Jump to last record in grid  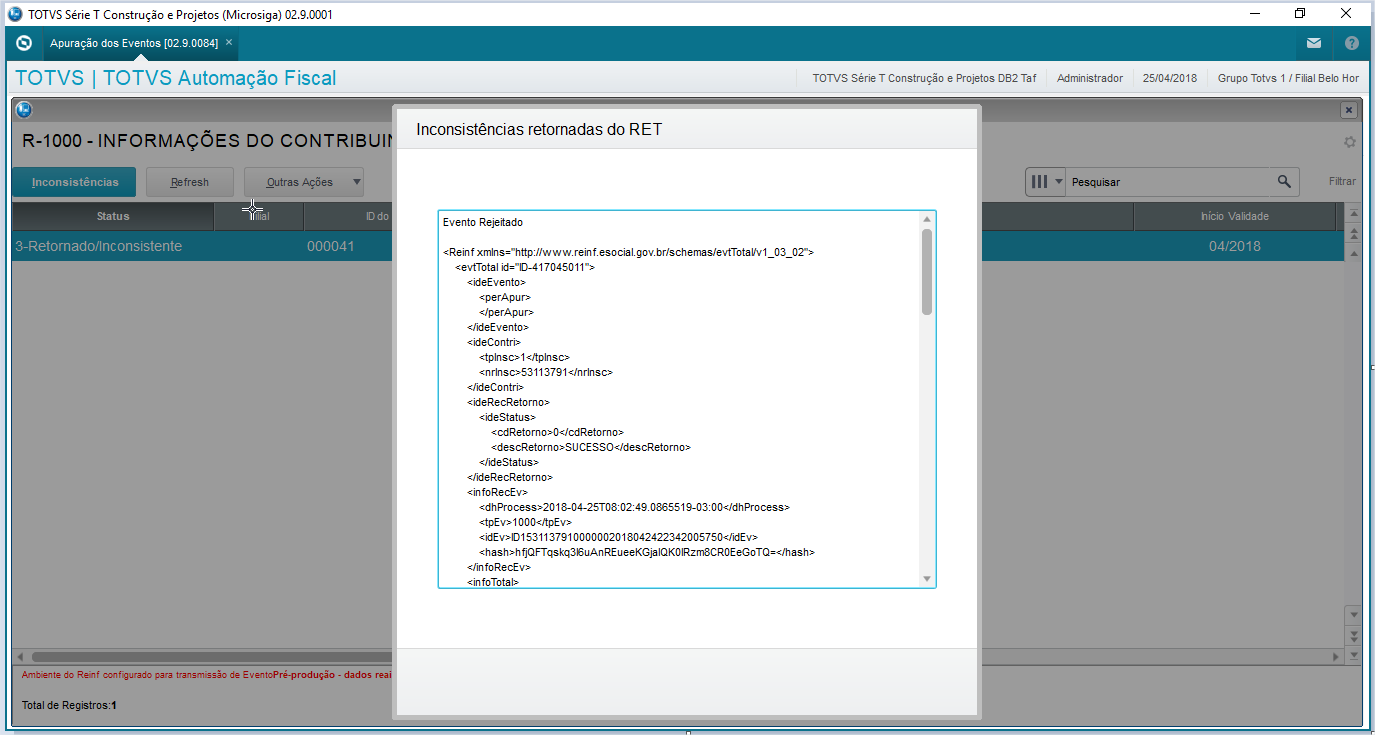[1354, 655]
